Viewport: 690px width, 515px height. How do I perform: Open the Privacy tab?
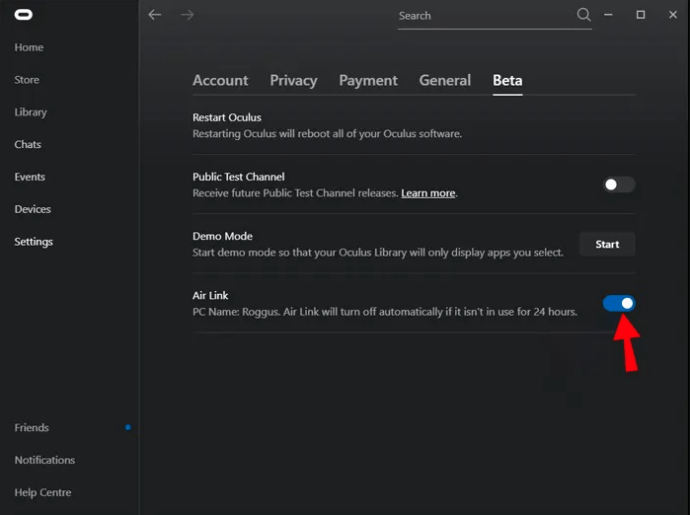pos(293,81)
